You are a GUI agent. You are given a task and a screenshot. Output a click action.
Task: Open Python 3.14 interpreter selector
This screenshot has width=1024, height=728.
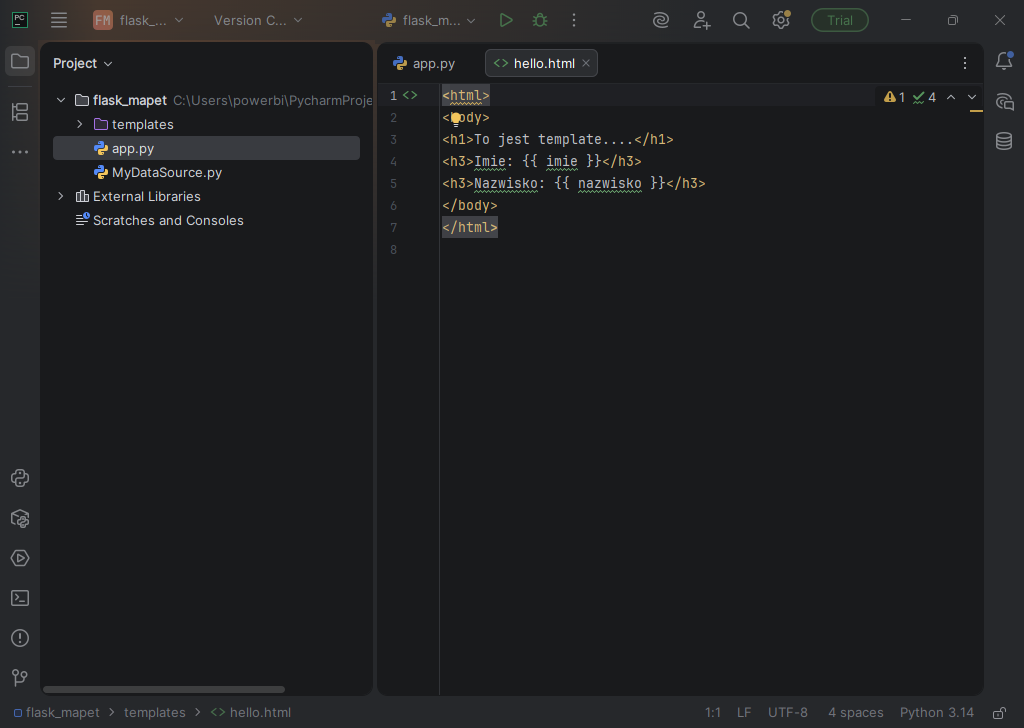coord(936,712)
